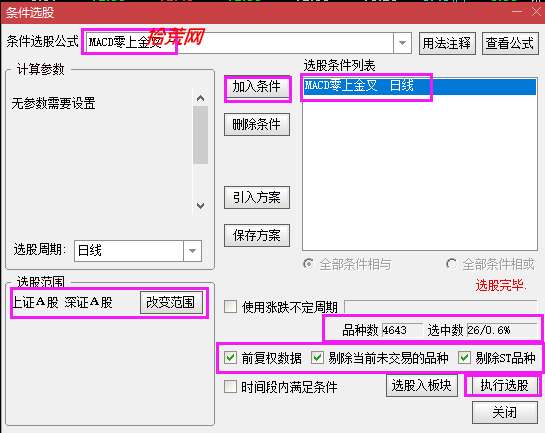Click 删除条件 to delete condition

pos(257,124)
